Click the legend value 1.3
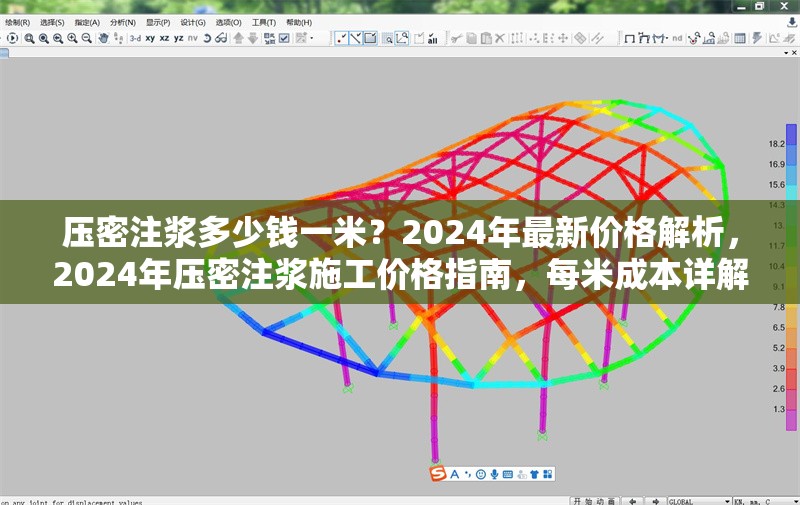800x505 pixels. [779, 409]
